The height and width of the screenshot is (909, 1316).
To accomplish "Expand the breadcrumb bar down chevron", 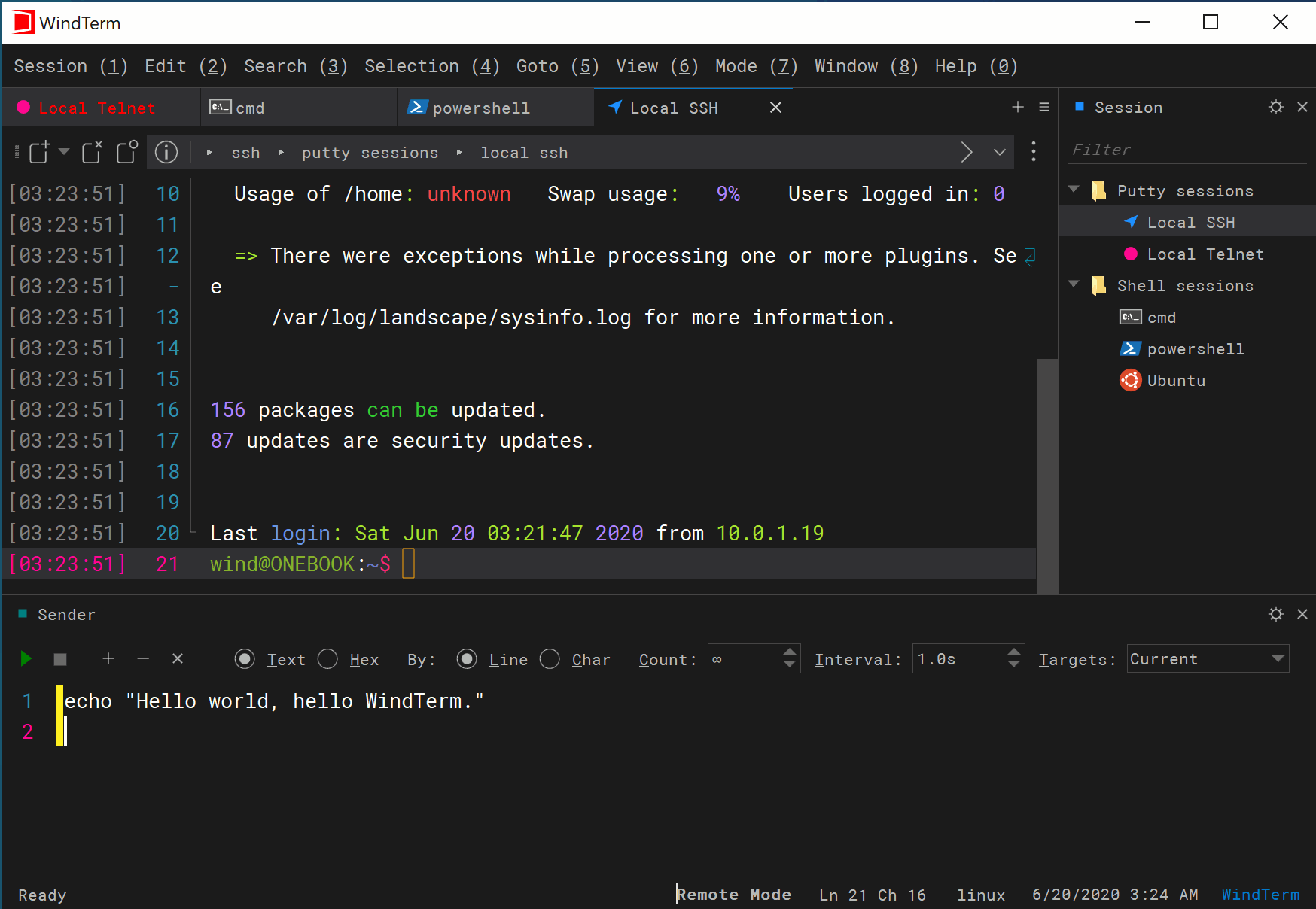I will click(x=1000, y=152).
